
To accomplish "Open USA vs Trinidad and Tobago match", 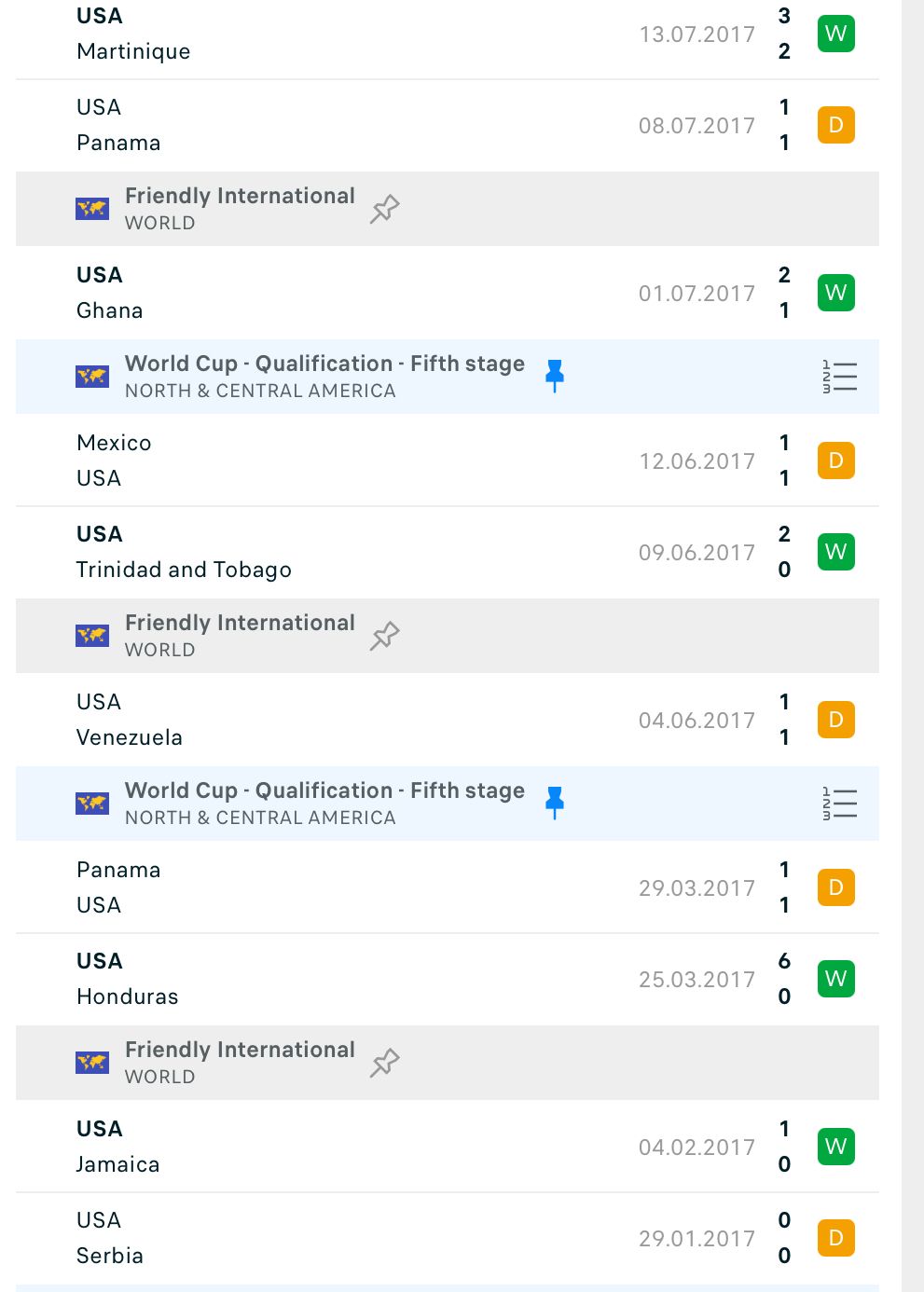I will (x=448, y=552).
